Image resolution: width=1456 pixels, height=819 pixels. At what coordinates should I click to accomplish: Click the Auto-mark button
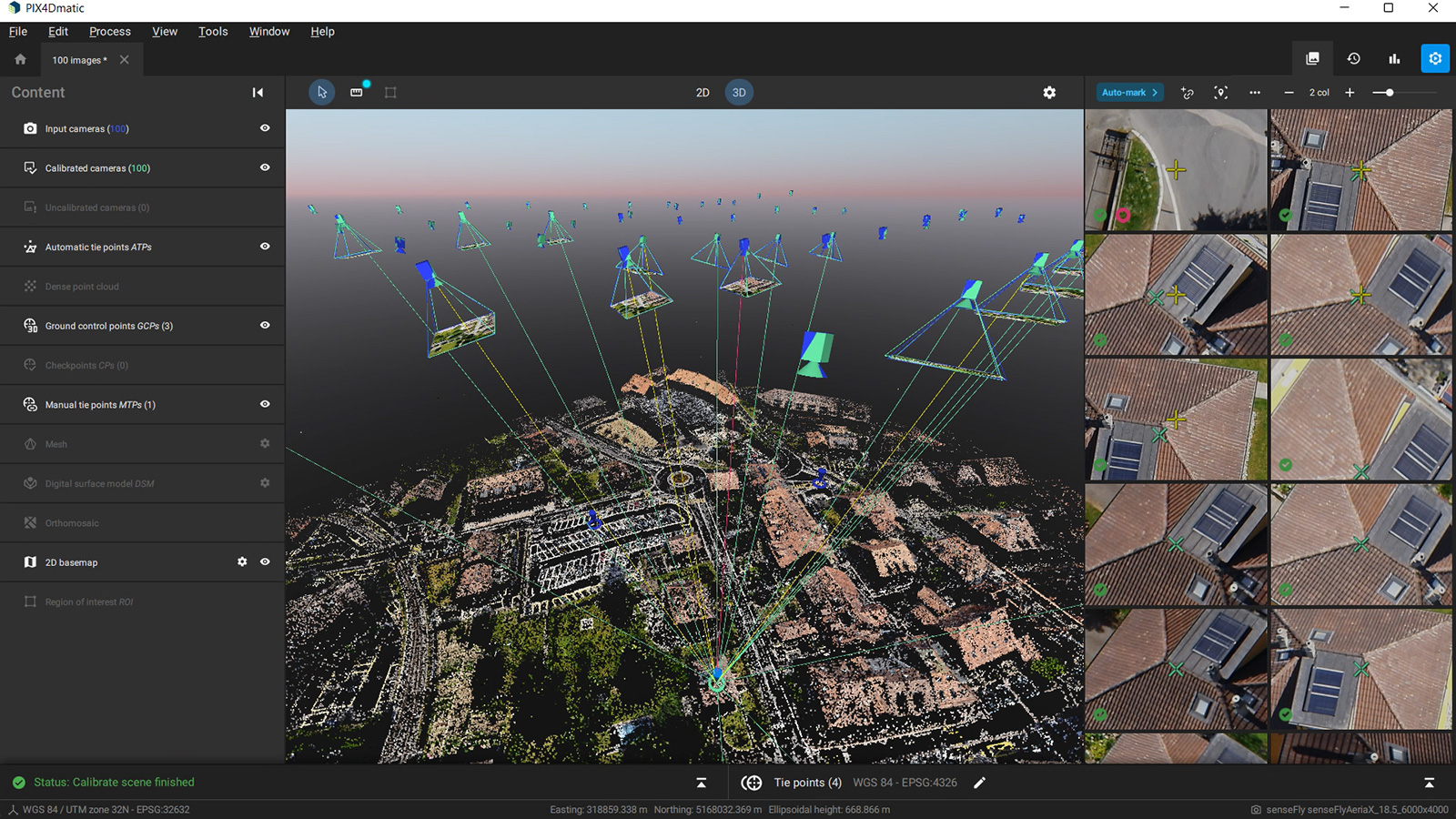[x=1129, y=92]
